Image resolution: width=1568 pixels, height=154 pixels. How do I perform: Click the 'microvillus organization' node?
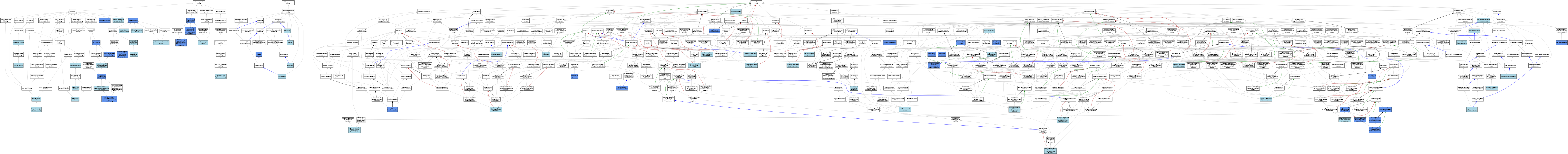click(x=854, y=65)
